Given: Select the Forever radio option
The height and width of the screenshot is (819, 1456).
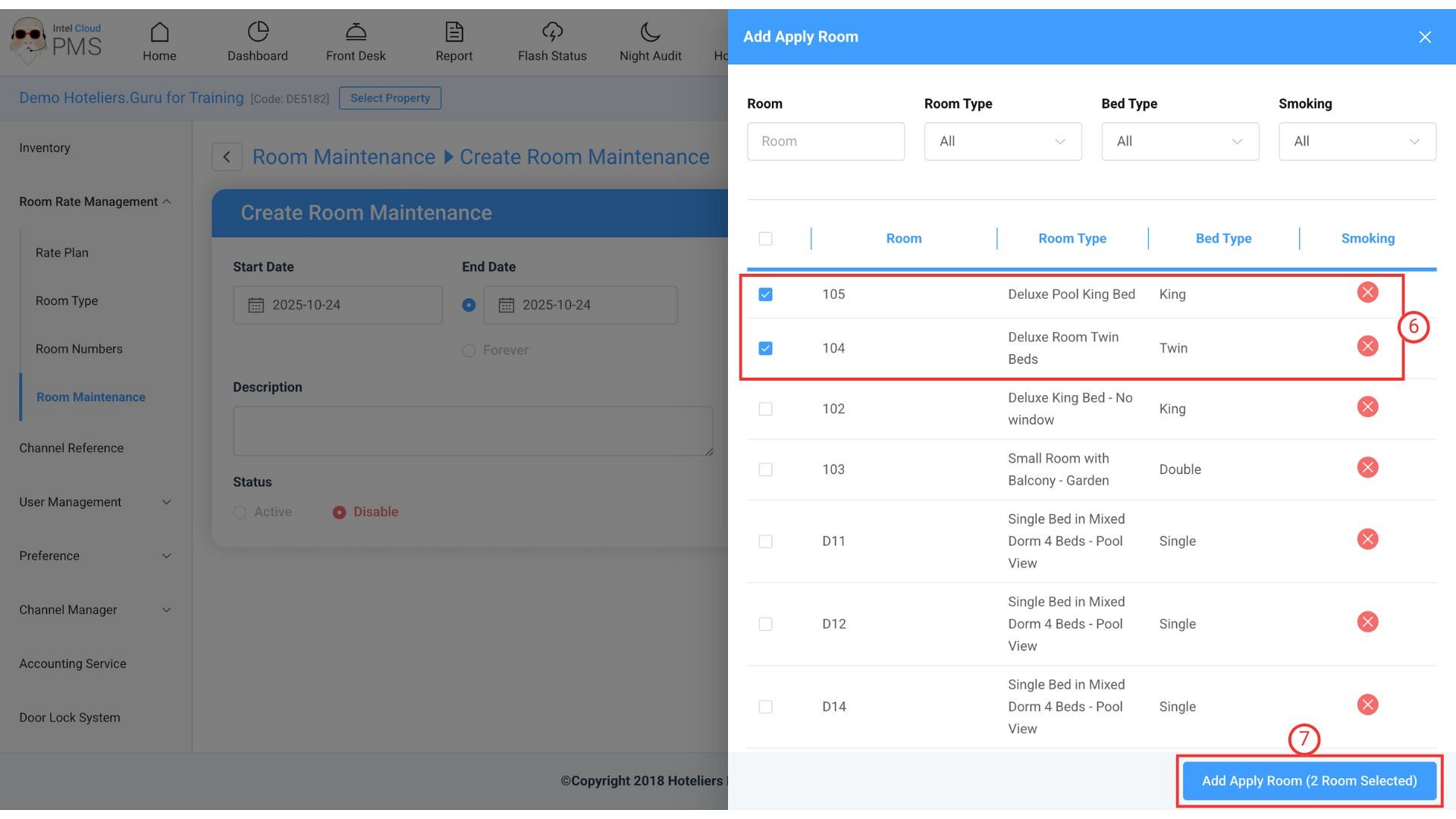Looking at the screenshot, I should 469,350.
